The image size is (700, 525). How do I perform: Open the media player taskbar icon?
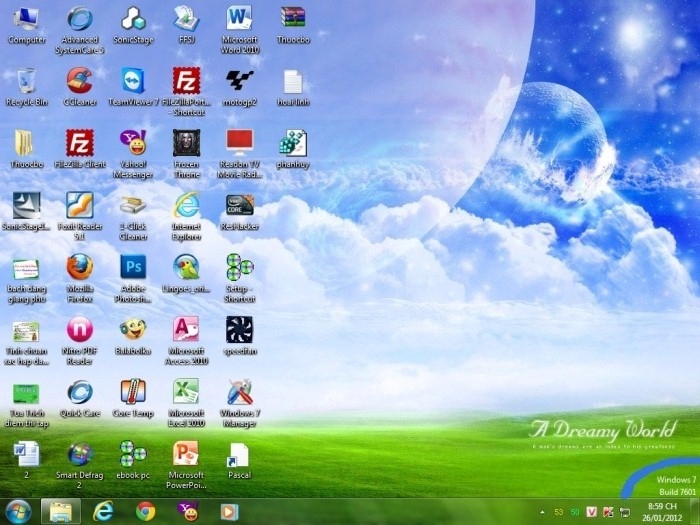(230, 512)
